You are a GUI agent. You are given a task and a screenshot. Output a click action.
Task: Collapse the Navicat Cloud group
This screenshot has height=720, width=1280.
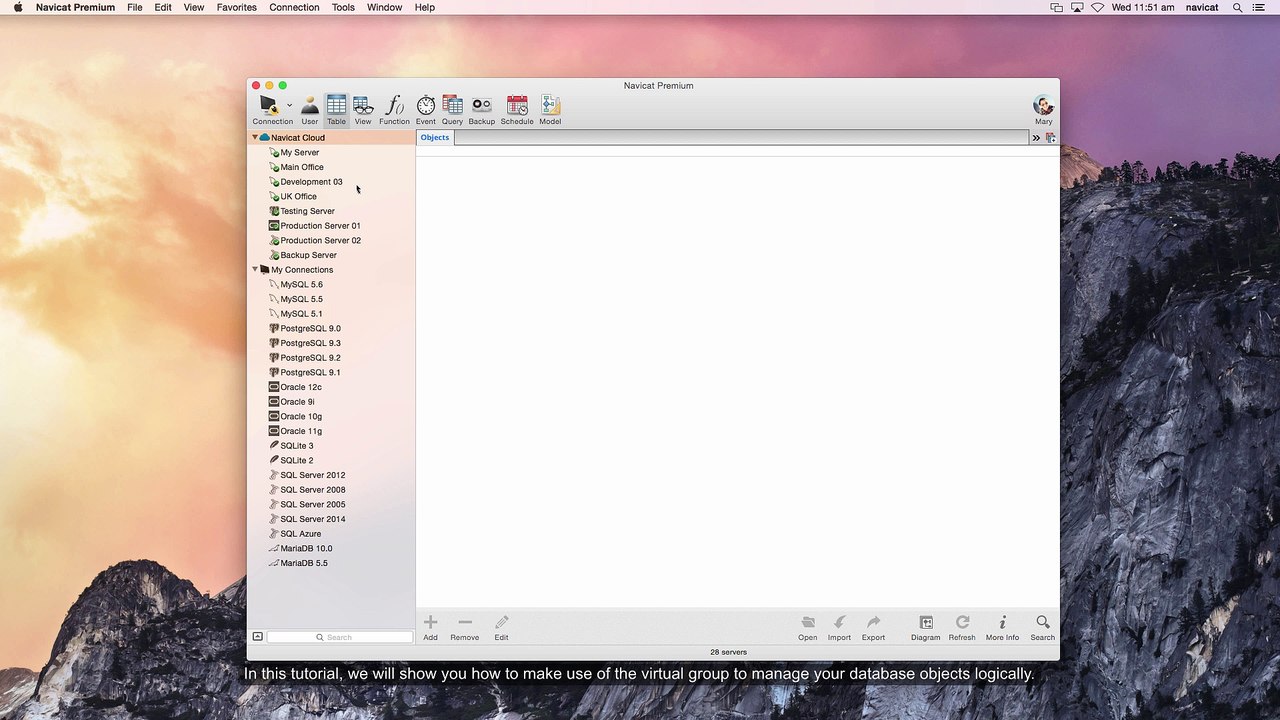[x=254, y=137]
